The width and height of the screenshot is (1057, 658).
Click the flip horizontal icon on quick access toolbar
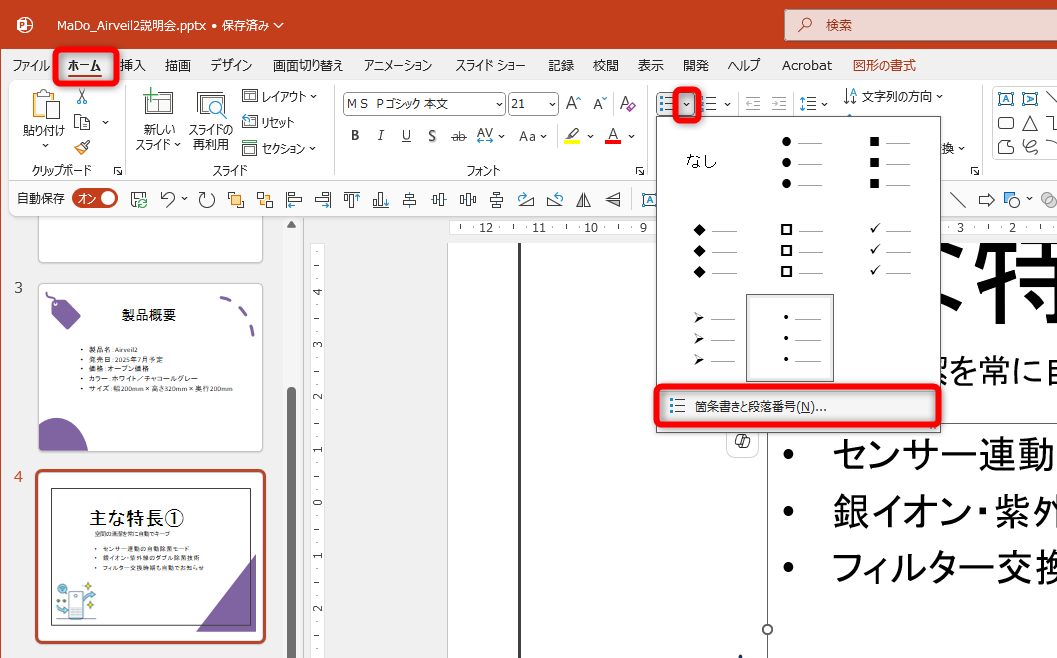pos(583,199)
